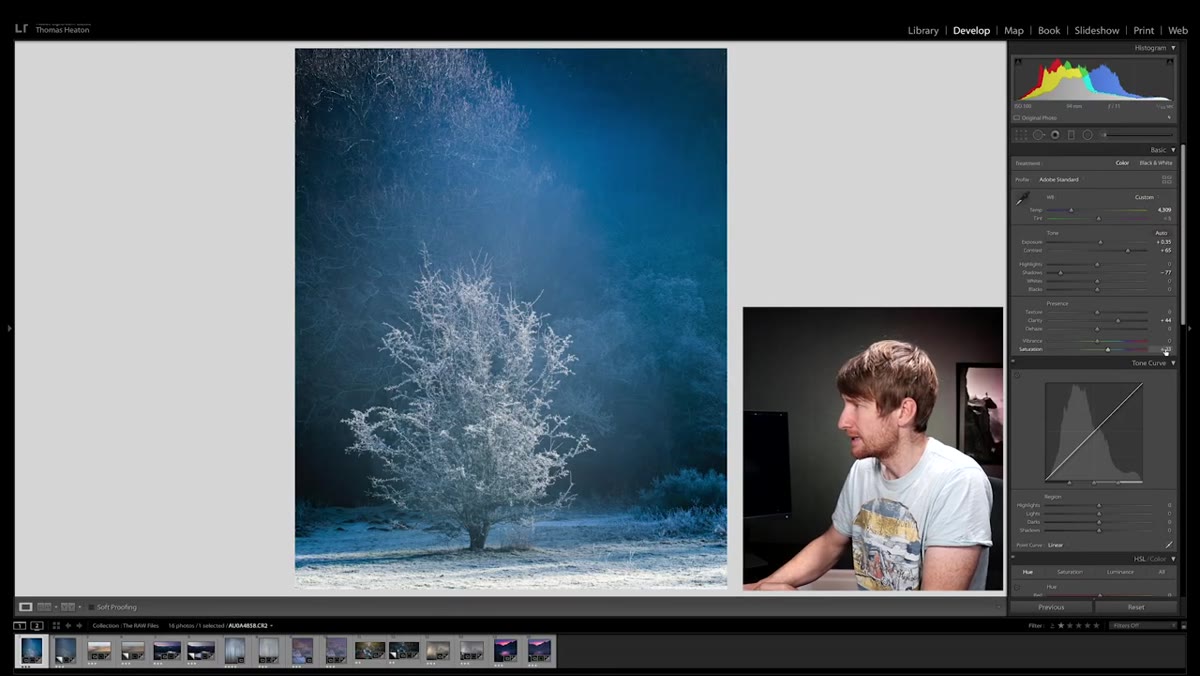
Task: Toggle shadow clipping indicator in histogram
Action: pyautogui.click(x=1018, y=60)
